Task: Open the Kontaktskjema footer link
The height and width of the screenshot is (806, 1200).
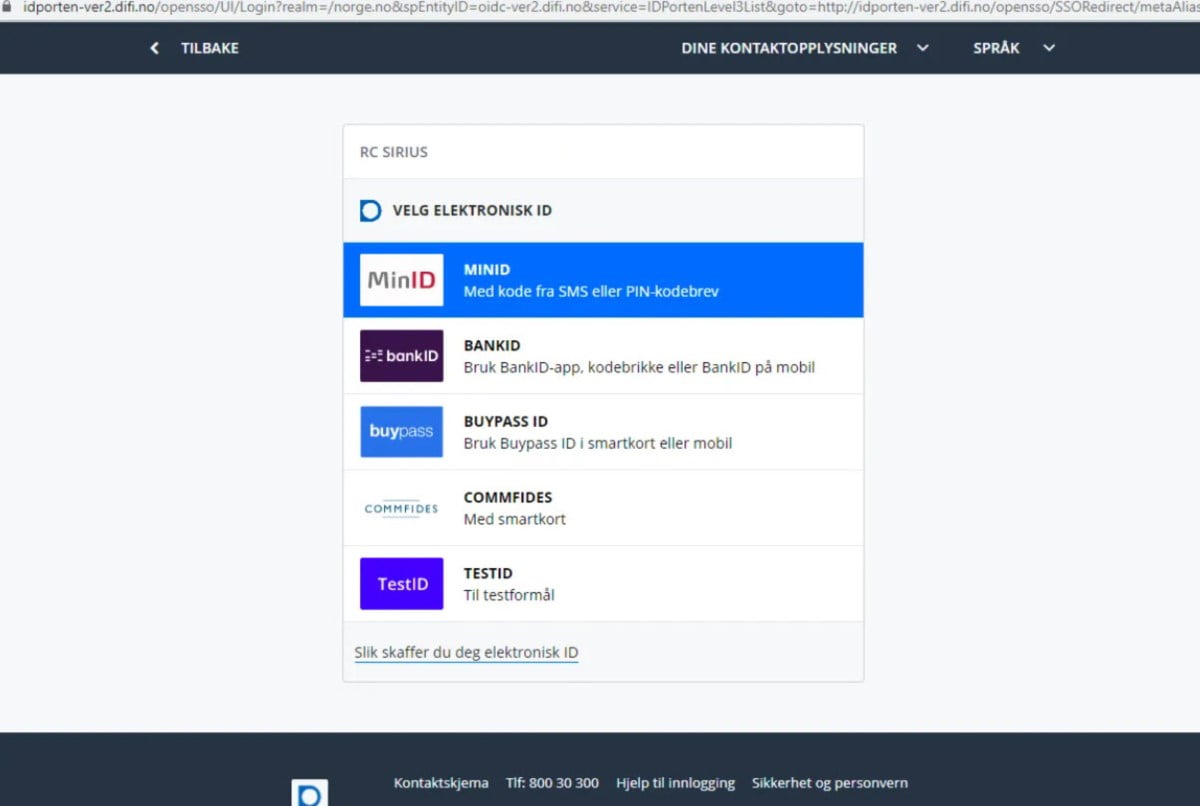Action: tap(441, 783)
